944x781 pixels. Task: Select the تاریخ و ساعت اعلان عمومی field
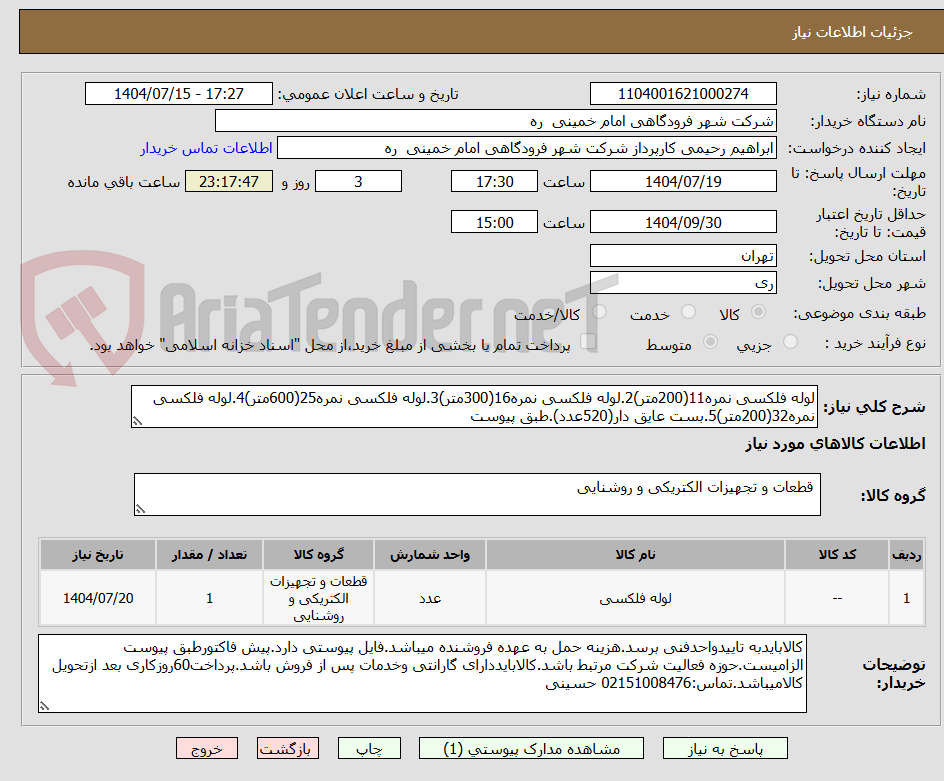pyautogui.click(x=178, y=93)
